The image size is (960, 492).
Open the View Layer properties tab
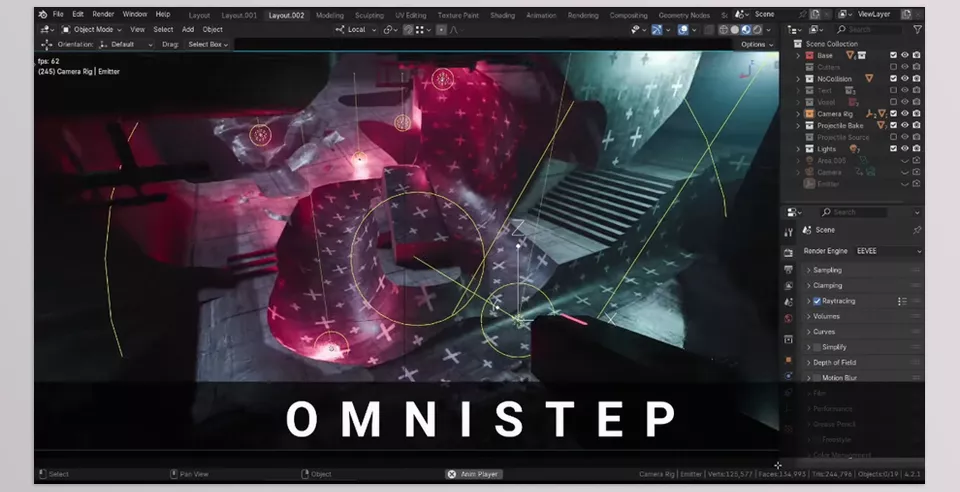789,286
